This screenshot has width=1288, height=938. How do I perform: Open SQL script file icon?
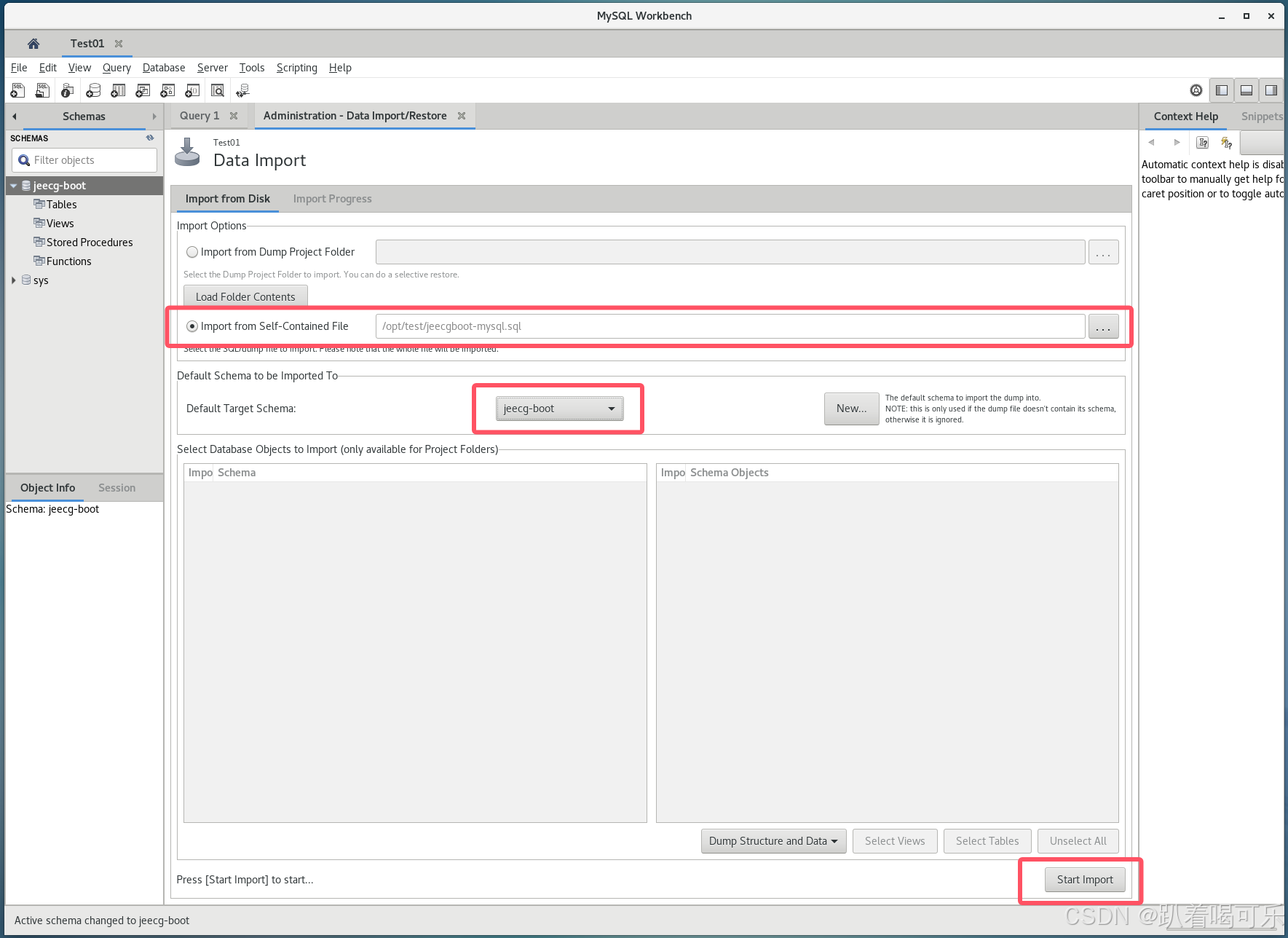click(43, 90)
